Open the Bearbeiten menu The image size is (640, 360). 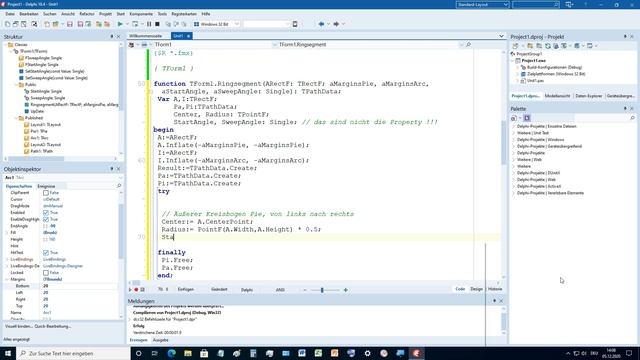tap(29, 14)
